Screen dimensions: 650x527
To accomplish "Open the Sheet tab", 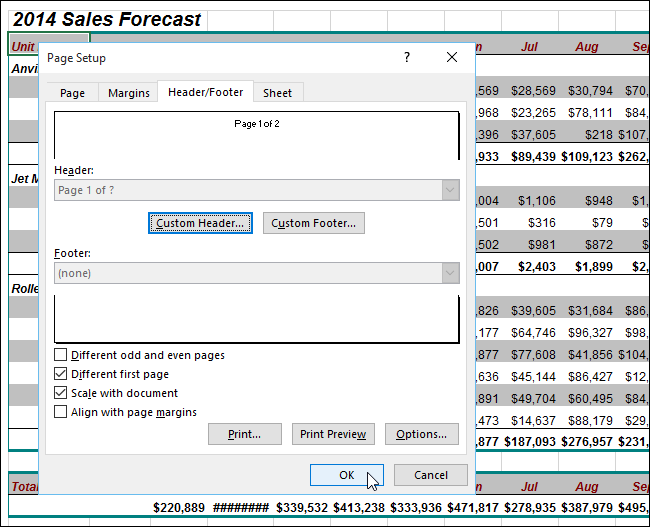I will (277, 92).
